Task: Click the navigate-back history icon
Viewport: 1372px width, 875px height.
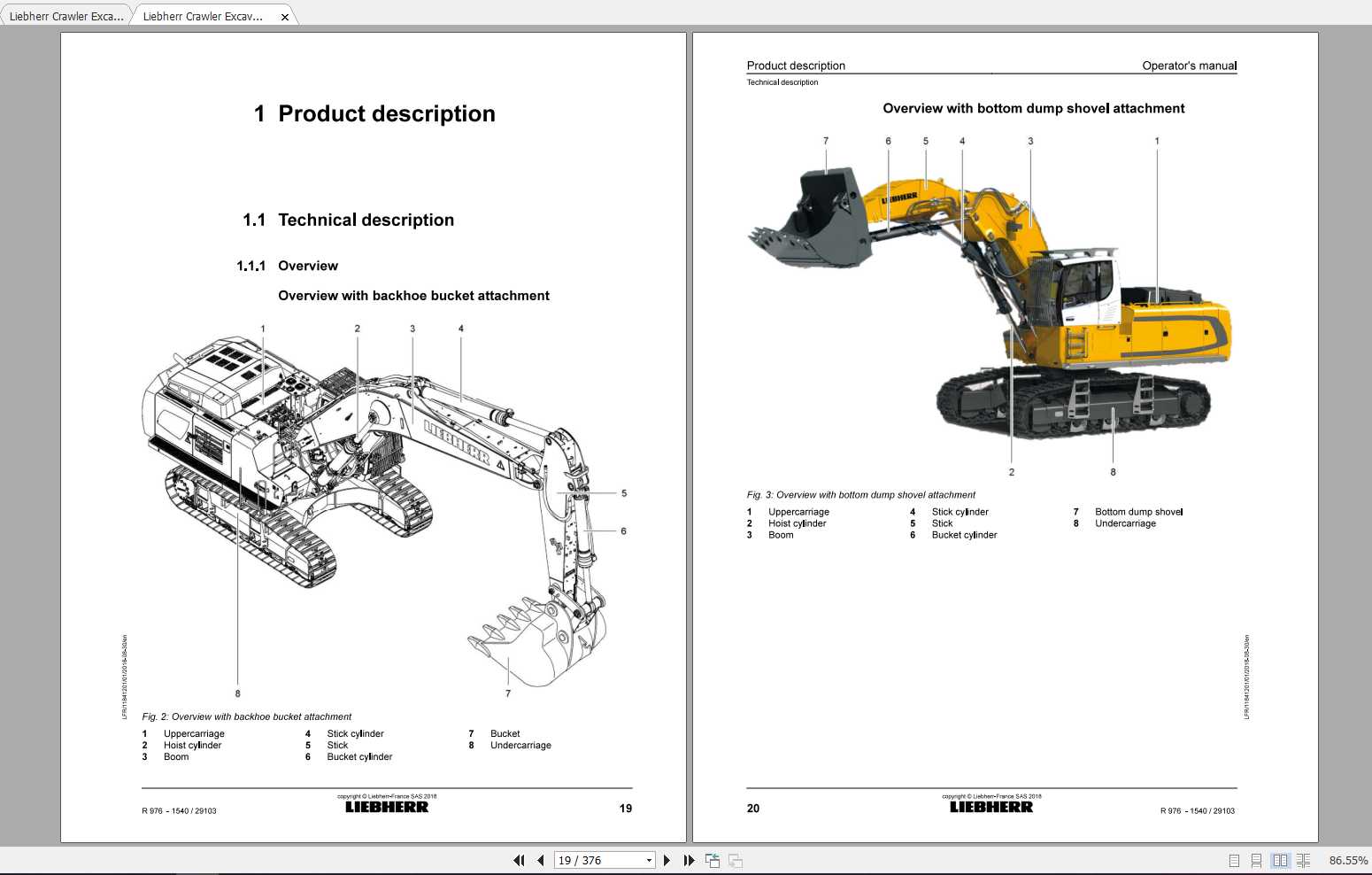Action: tap(713, 860)
